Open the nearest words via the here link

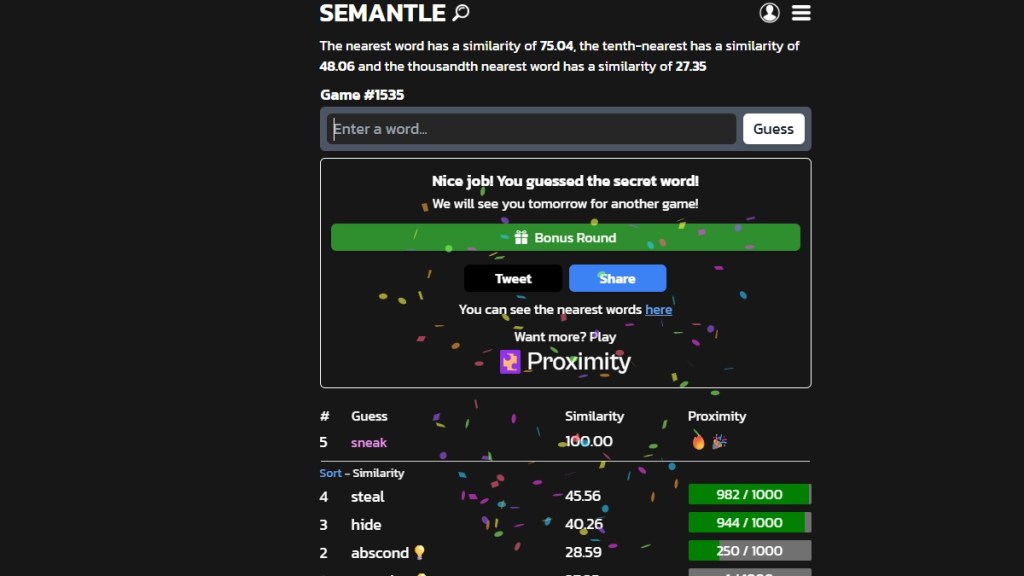(658, 310)
